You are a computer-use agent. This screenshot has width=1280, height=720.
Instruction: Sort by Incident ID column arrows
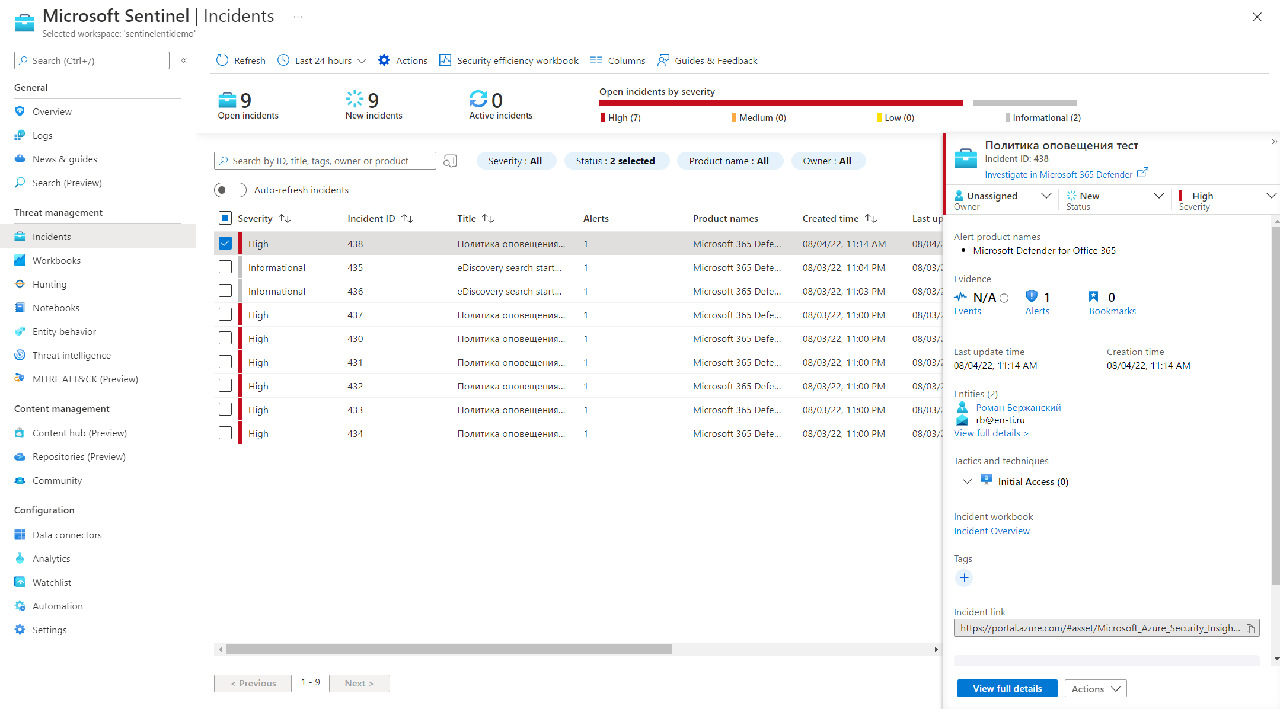407,218
